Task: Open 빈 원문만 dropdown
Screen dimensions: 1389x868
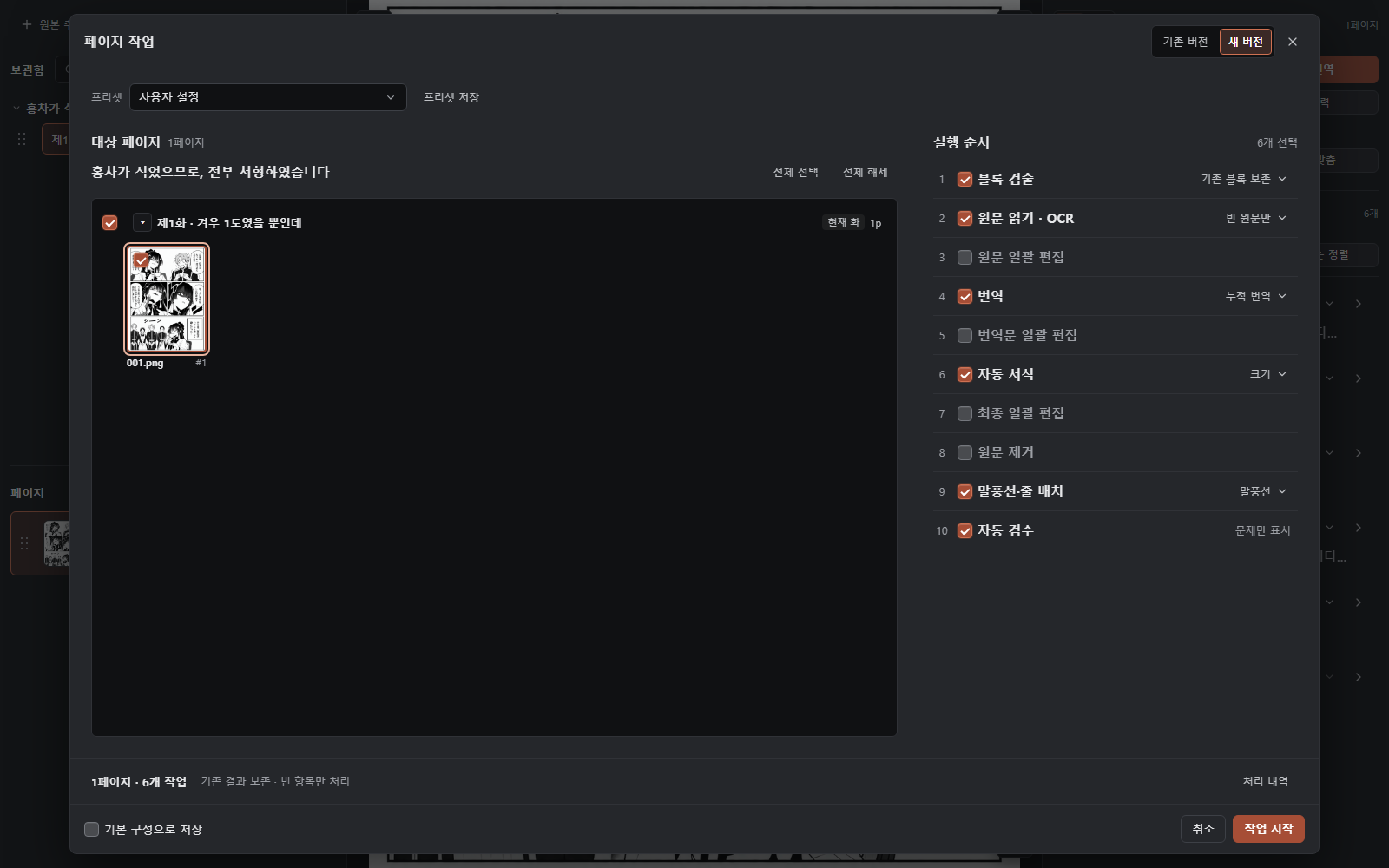Action: coord(1255,218)
